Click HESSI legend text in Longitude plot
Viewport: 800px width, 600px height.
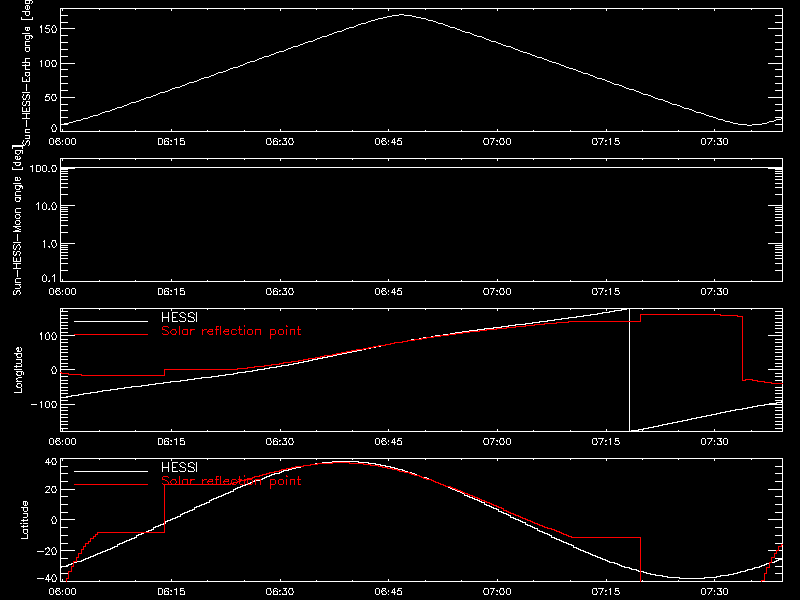point(179,317)
